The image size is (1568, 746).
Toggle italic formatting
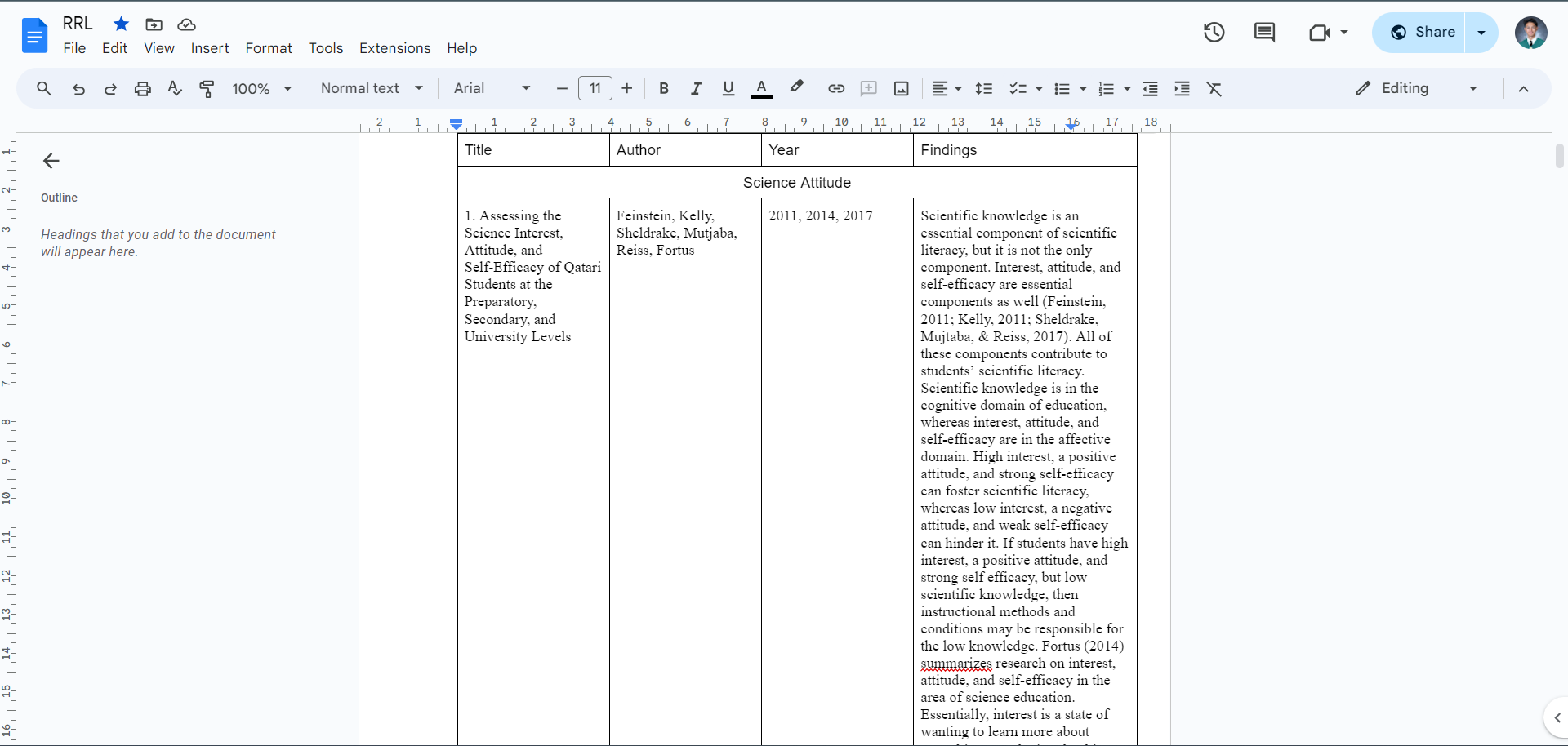[696, 89]
